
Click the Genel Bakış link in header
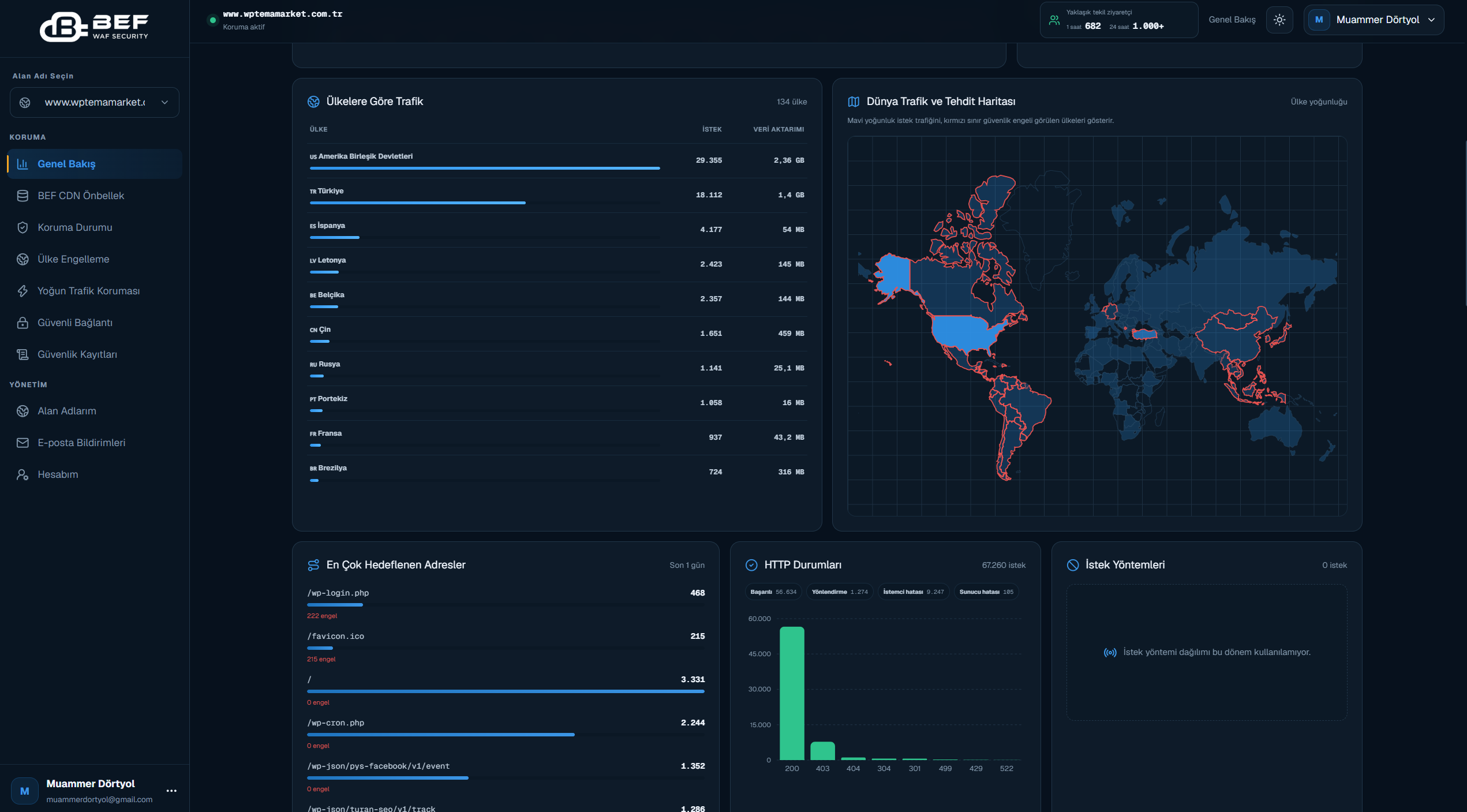(1232, 20)
